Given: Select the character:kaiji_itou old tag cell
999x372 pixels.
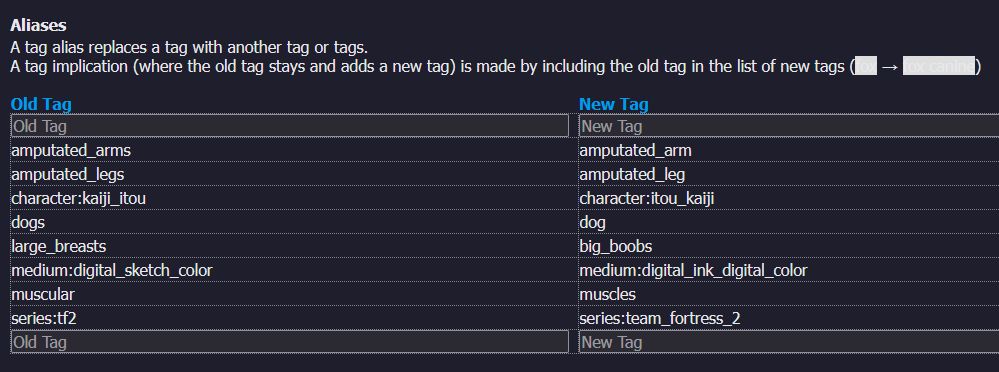Looking at the screenshot, I should click(294, 198).
